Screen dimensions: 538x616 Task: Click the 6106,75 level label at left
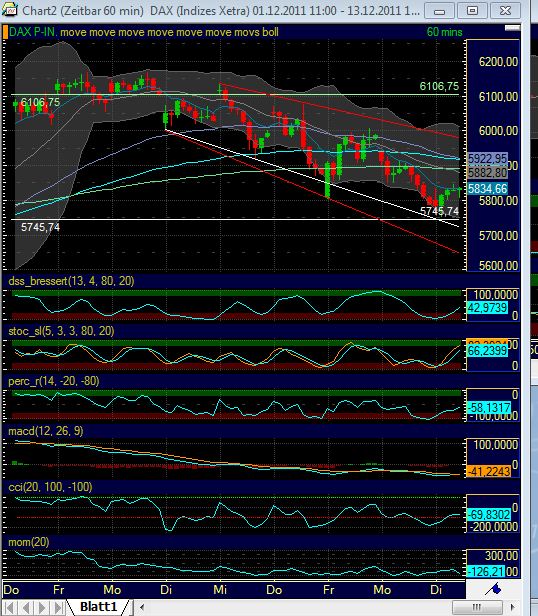pyautogui.click(x=40, y=102)
